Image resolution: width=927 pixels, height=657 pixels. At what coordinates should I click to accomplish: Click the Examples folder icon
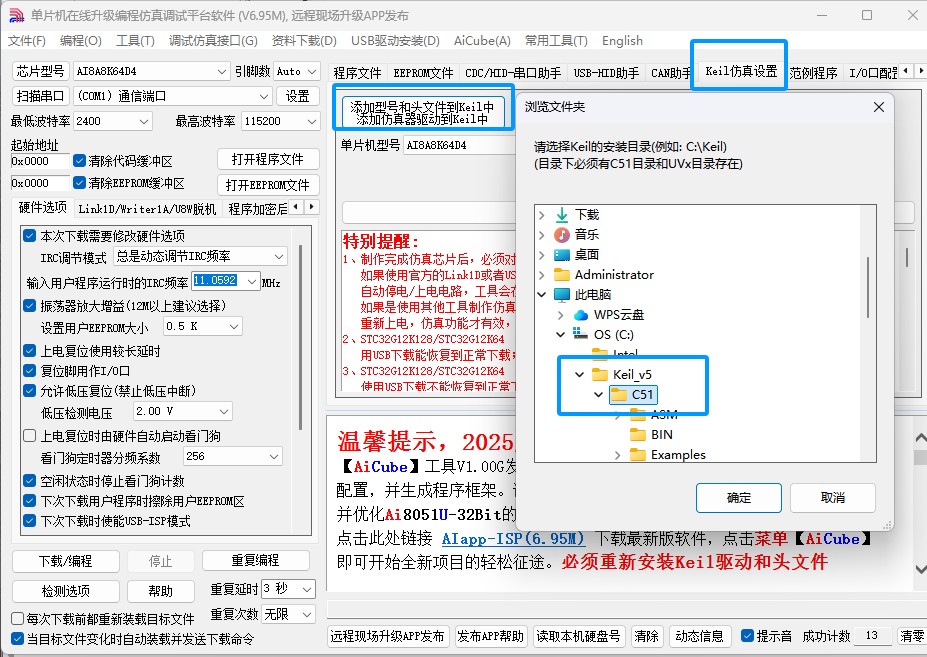point(638,455)
